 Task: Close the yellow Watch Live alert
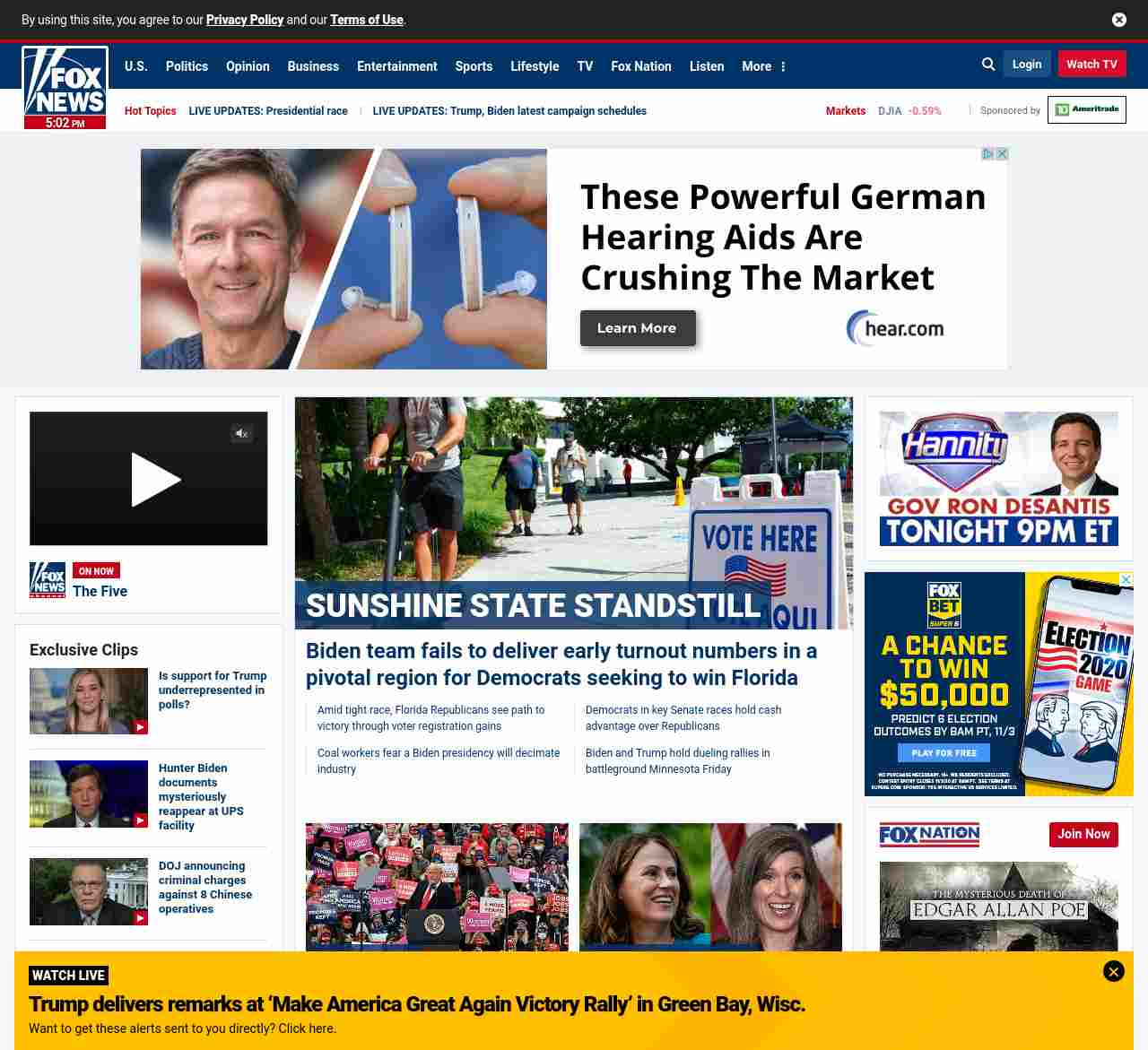click(1113, 971)
